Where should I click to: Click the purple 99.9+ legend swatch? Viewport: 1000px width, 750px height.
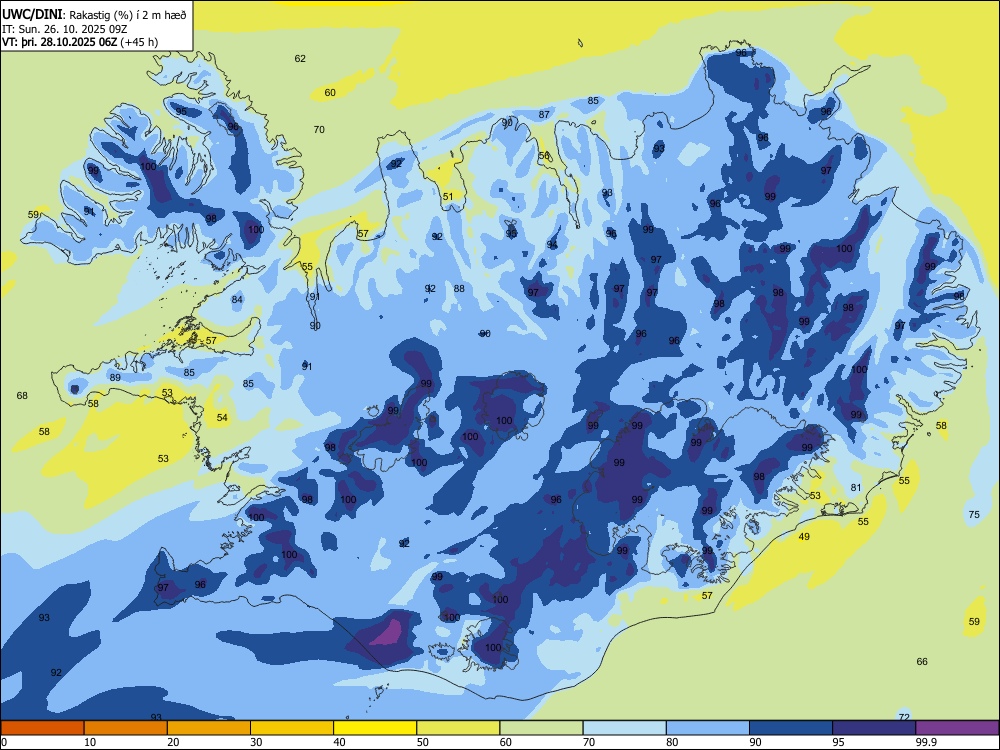(957, 728)
